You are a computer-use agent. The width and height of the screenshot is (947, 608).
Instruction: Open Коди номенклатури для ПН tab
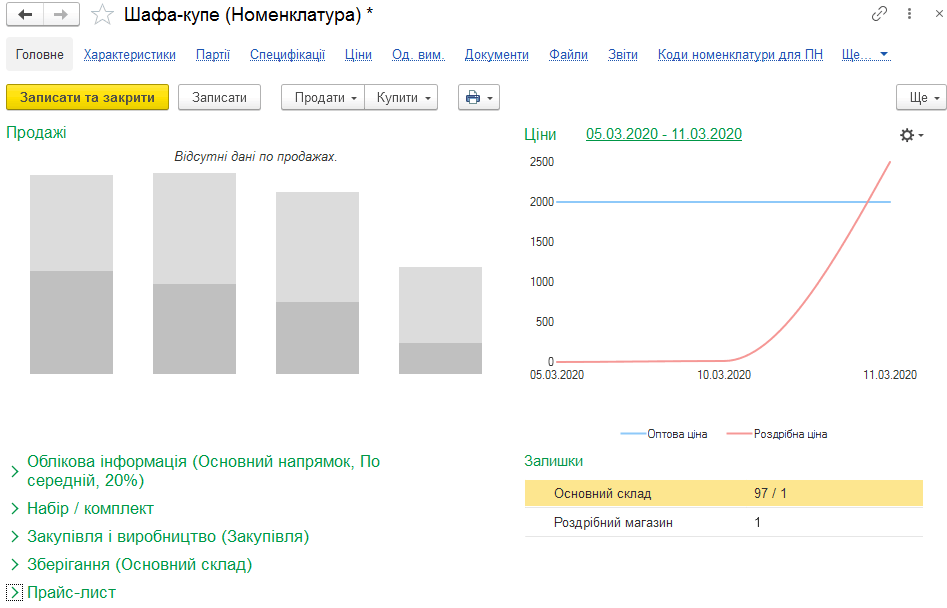740,54
